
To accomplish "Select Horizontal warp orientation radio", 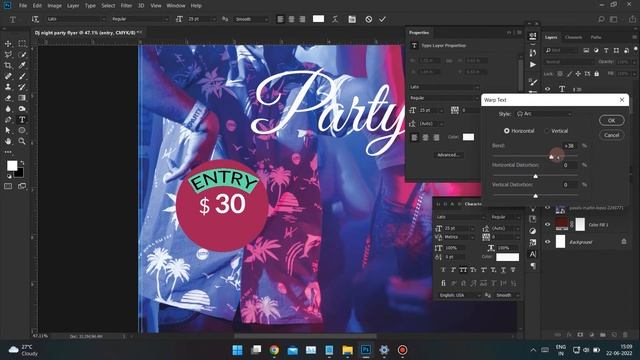I will pos(507,131).
